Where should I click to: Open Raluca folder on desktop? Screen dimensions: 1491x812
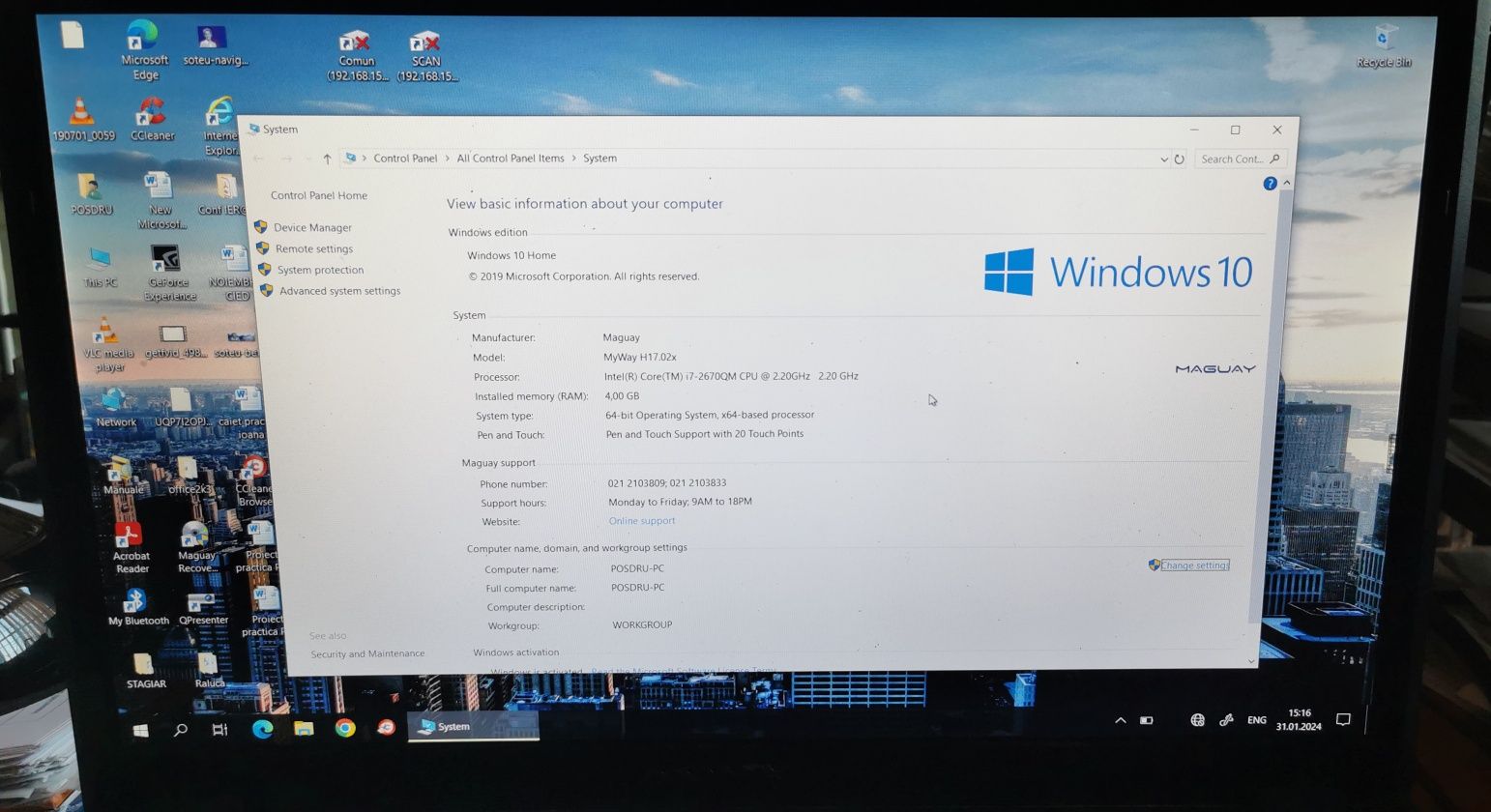click(209, 670)
